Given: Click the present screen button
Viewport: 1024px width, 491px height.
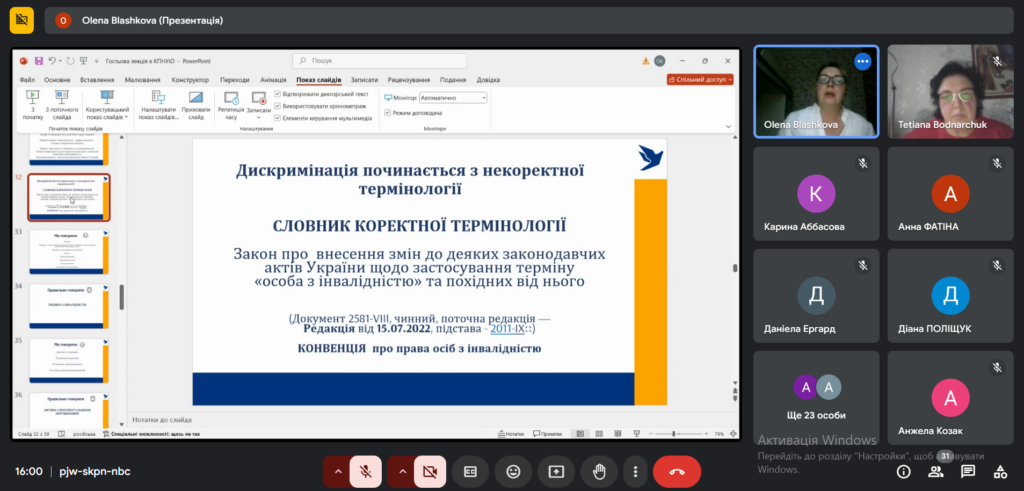Looking at the screenshot, I should 556,471.
